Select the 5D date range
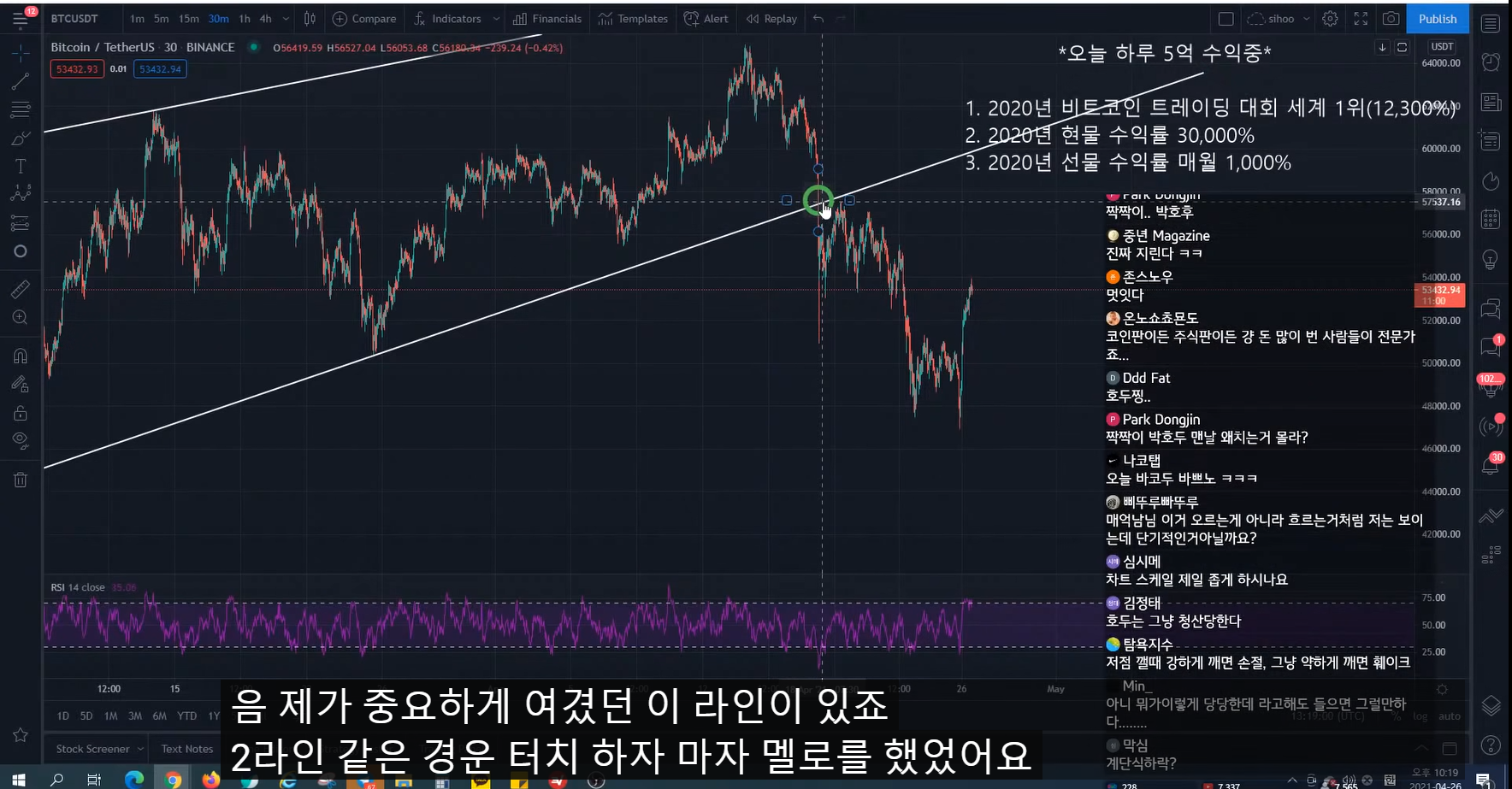This screenshot has width=1512, height=789. click(x=86, y=716)
